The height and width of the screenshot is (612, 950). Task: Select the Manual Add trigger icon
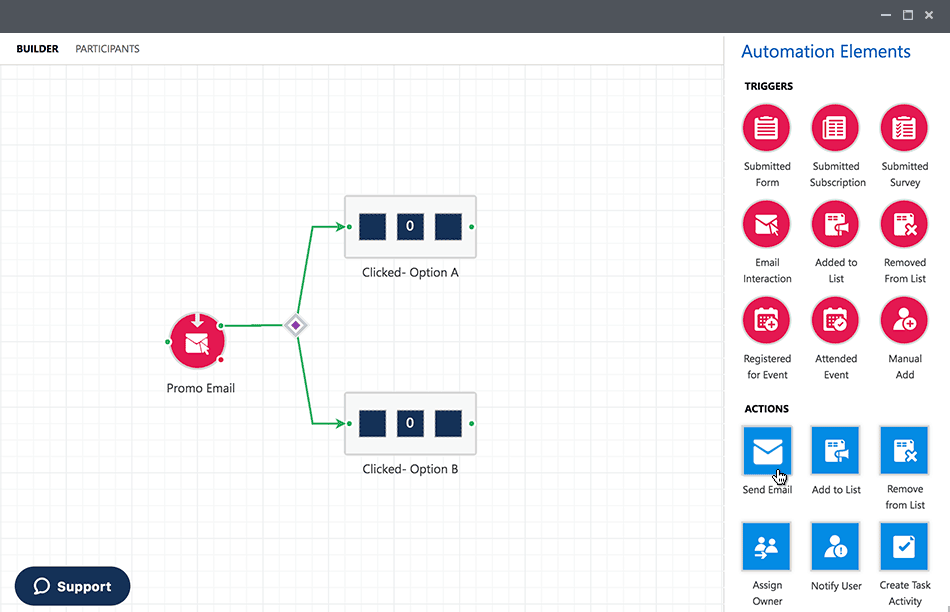point(904,321)
